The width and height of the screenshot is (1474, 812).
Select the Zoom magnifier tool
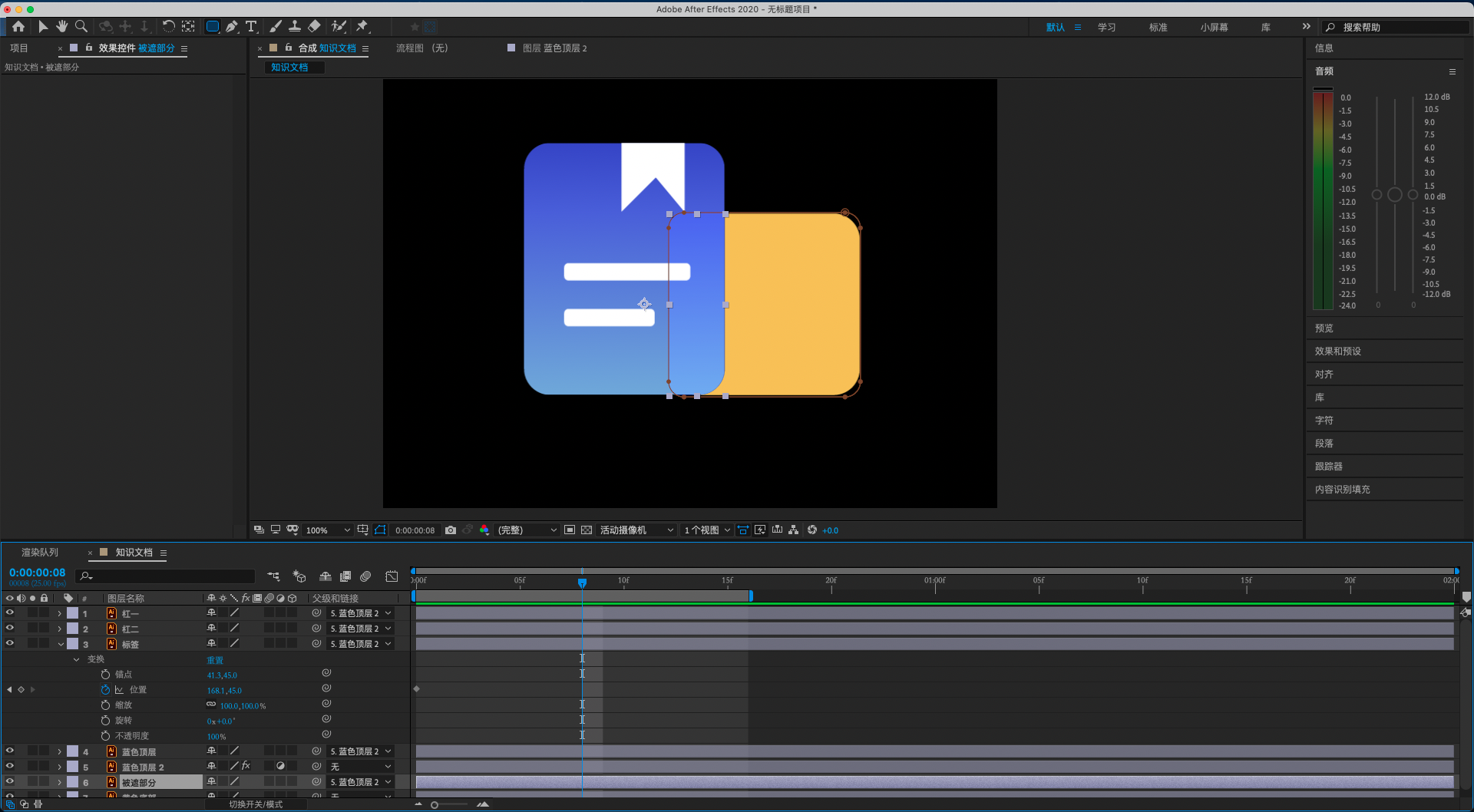coord(81,27)
